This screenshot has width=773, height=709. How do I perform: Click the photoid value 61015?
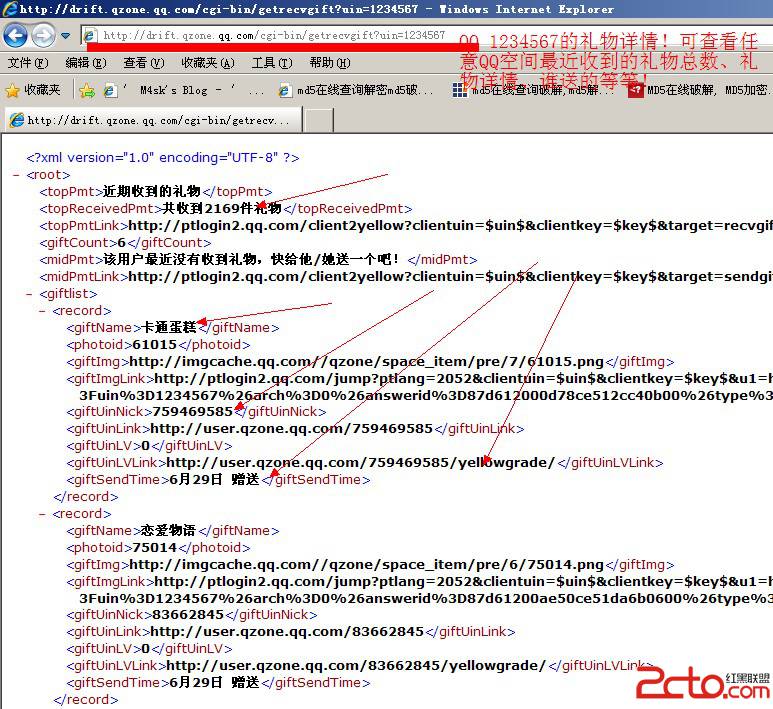point(154,345)
